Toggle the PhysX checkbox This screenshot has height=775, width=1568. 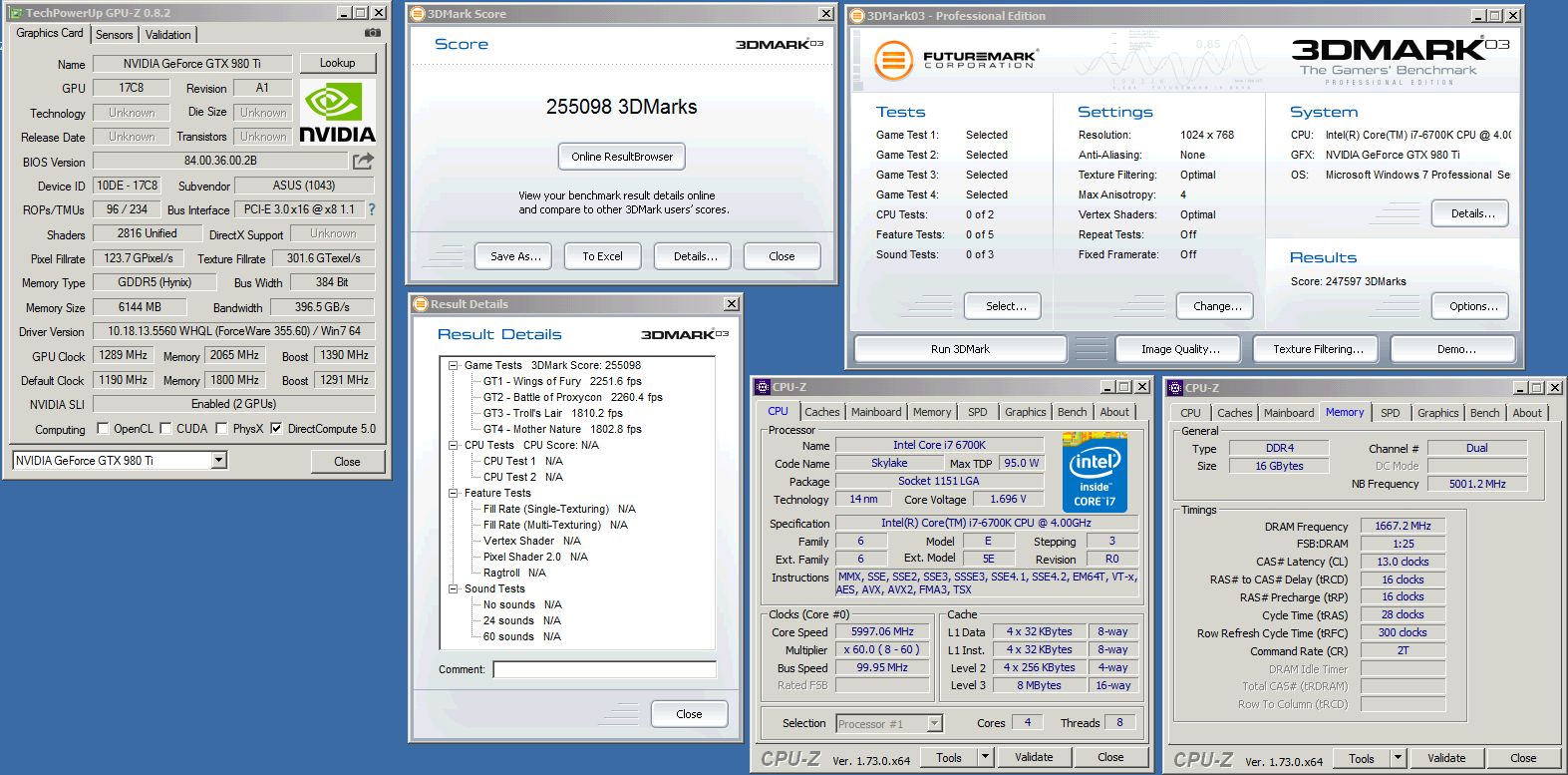[x=221, y=429]
